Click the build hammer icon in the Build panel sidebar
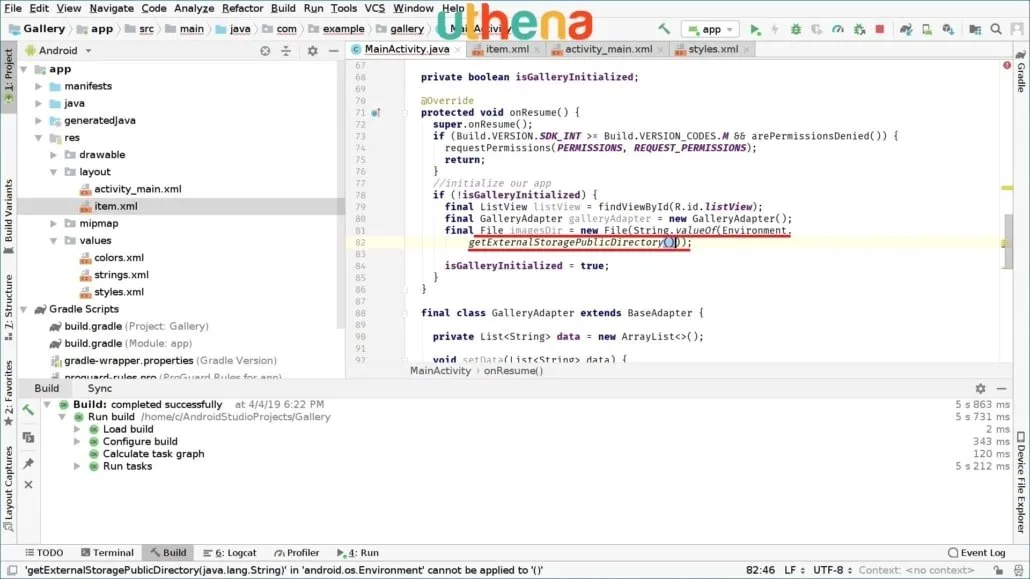The width and height of the screenshot is (1030, 579). point(28,409)
